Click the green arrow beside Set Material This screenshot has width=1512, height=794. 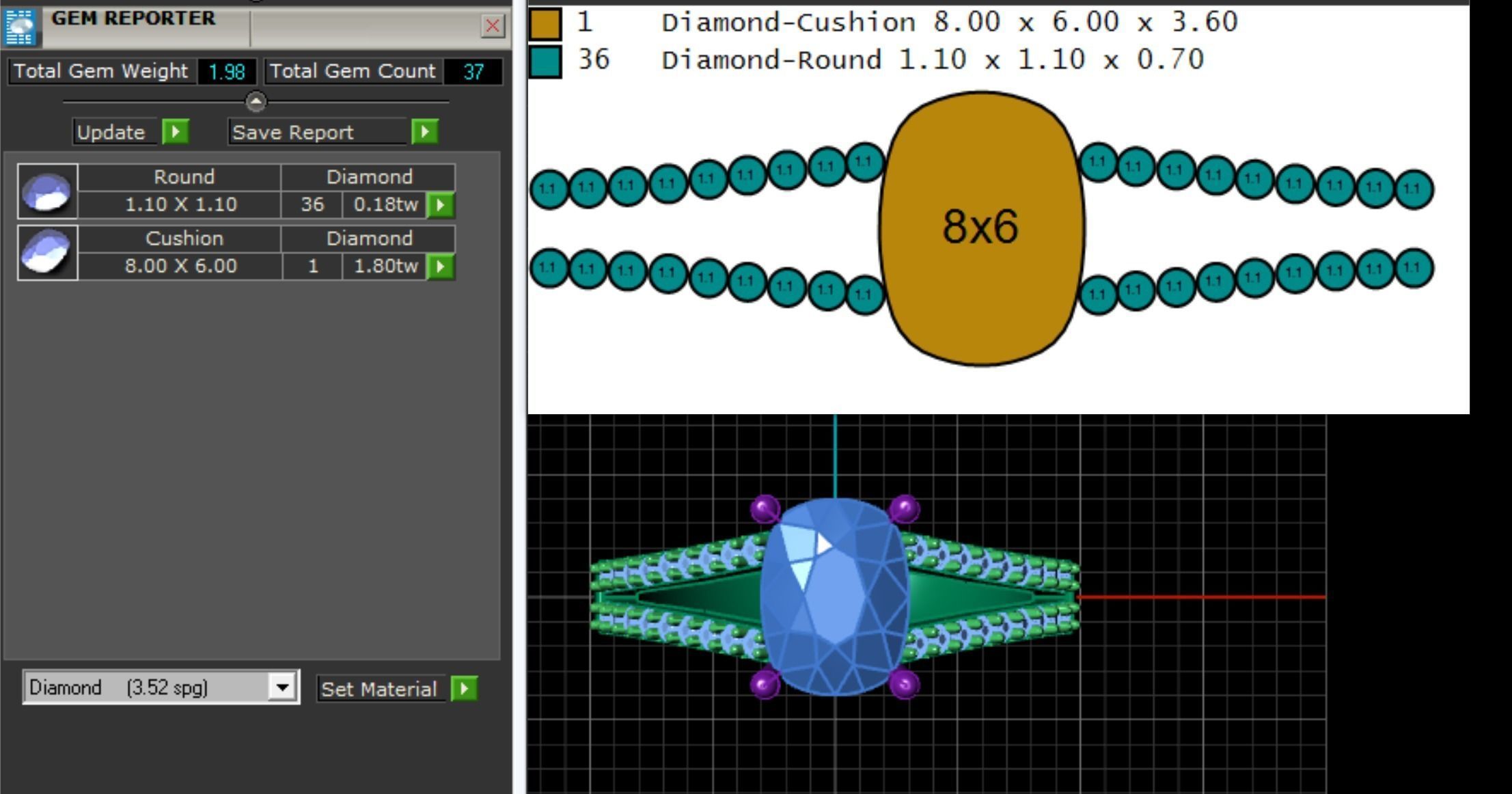[464, 689]
